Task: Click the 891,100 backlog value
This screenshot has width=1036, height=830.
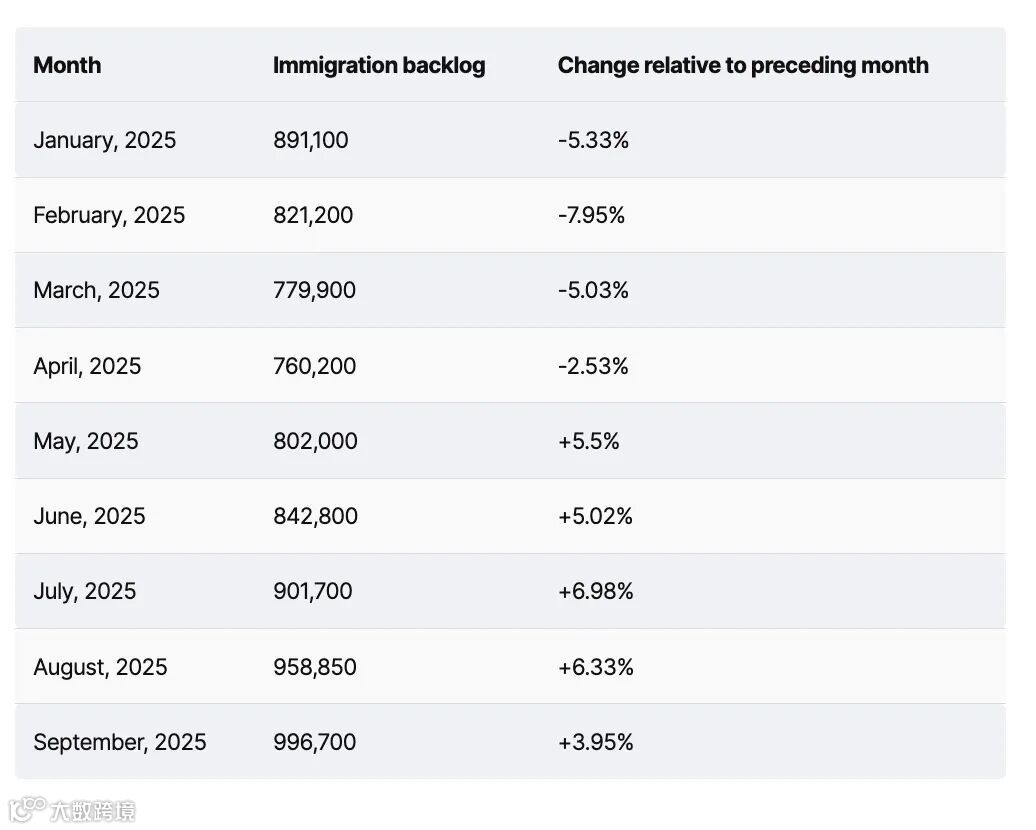Action: click(311, 140)
